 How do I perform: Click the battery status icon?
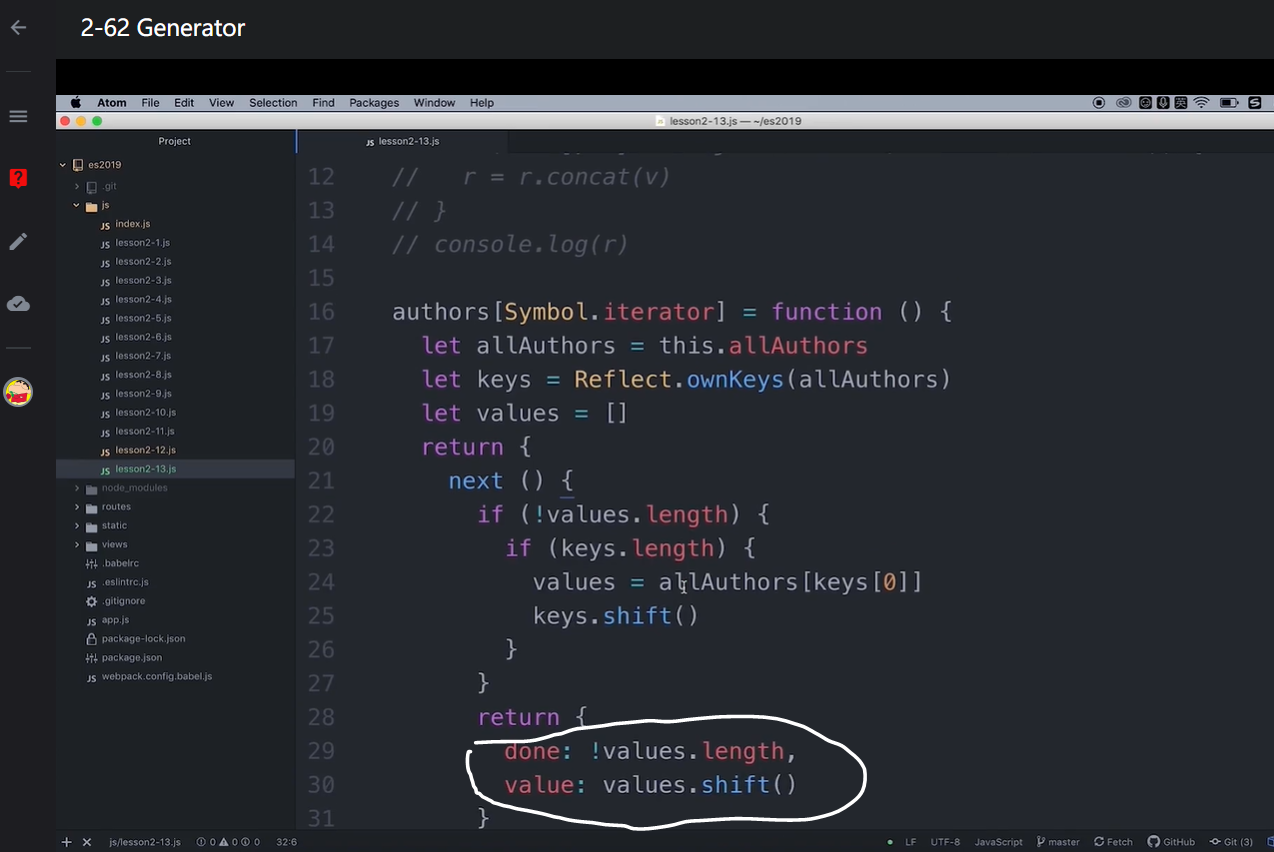point(1229,102)
